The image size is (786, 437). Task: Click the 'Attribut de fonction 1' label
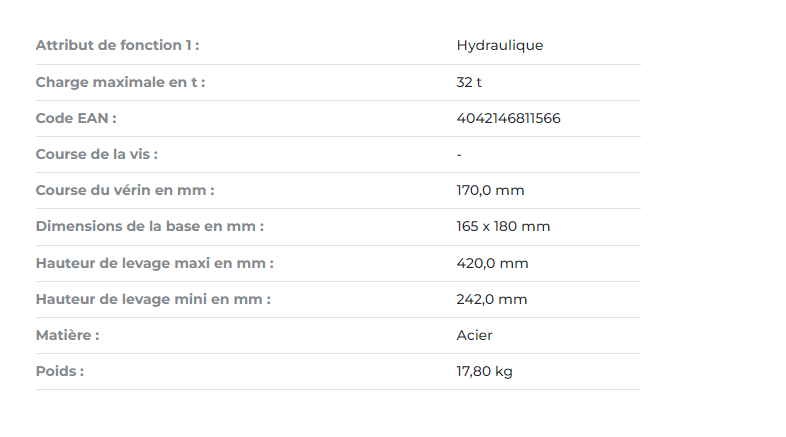(117, 45)
